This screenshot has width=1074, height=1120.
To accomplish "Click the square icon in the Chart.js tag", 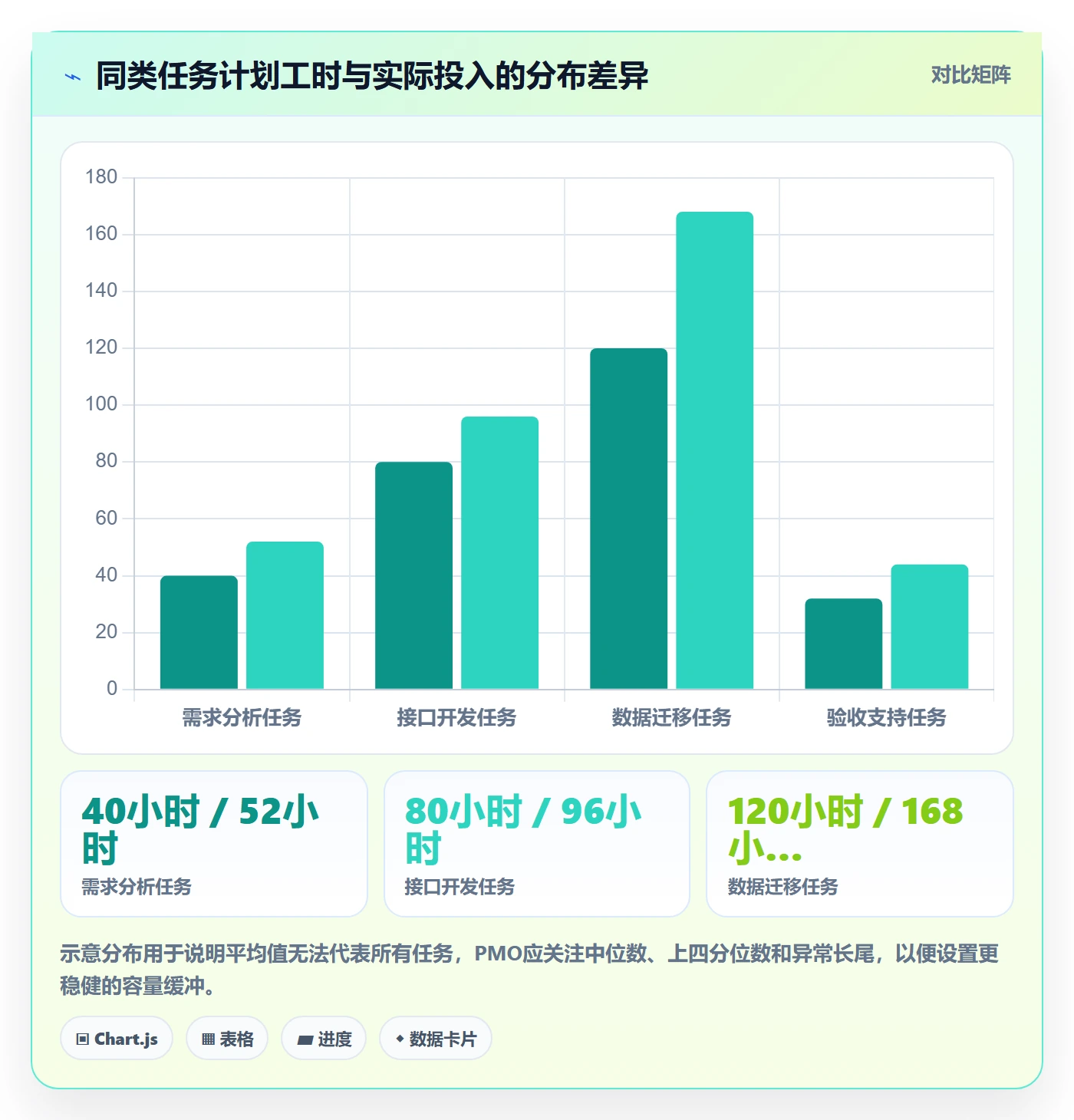I will point(83,1039).
